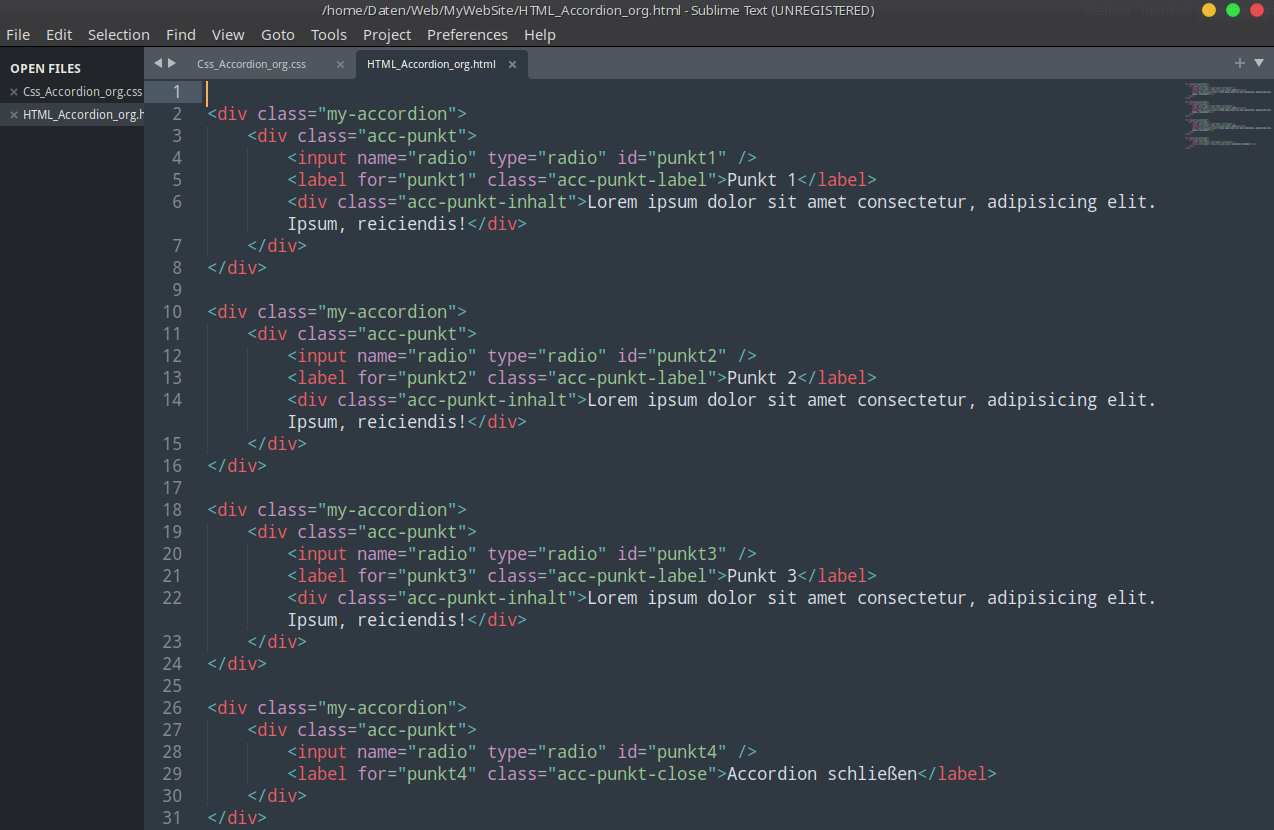Open the File menu
The height and width of the screenshot is (830, 1274).
pos(18,35)
